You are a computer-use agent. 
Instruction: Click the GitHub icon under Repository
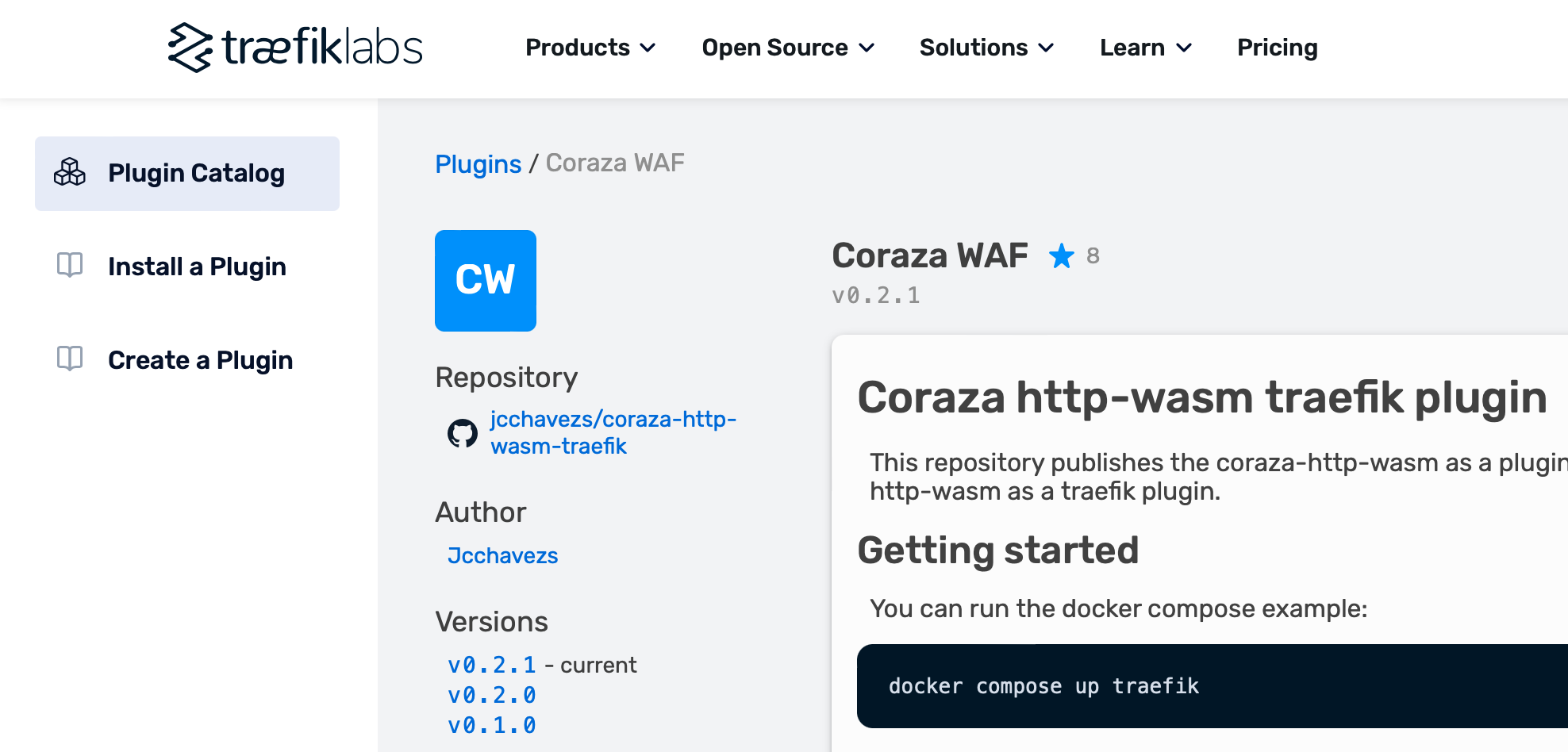(463, 433)
